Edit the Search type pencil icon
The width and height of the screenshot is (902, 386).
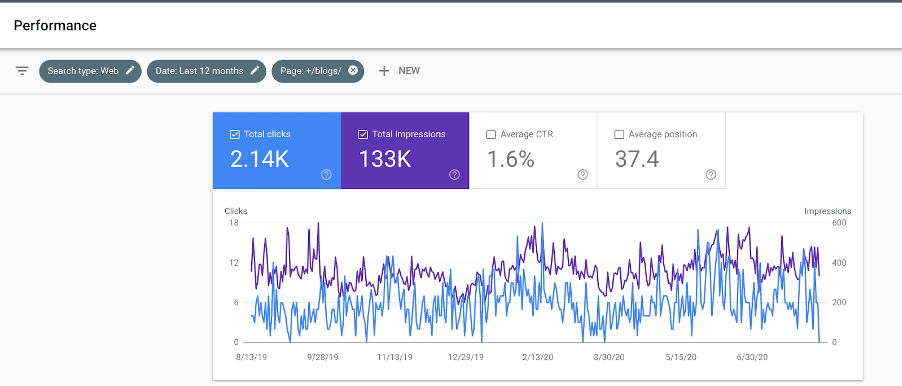pyautogui.click(x=131, y=71)
